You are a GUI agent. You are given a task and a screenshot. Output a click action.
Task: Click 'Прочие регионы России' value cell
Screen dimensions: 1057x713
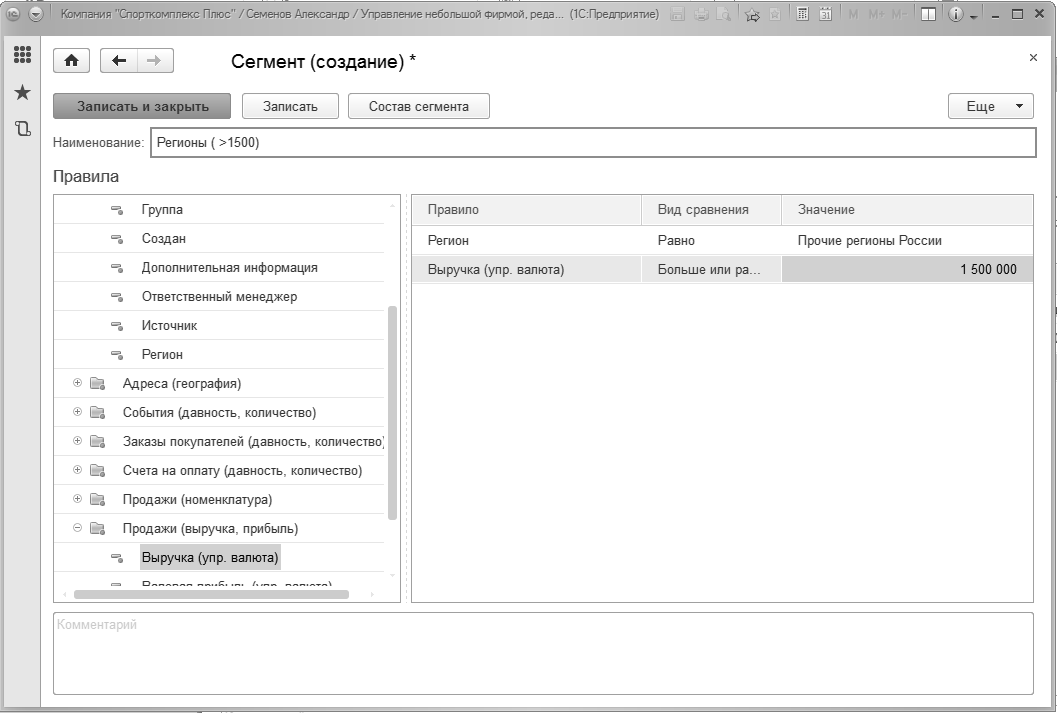coord(907,241)
